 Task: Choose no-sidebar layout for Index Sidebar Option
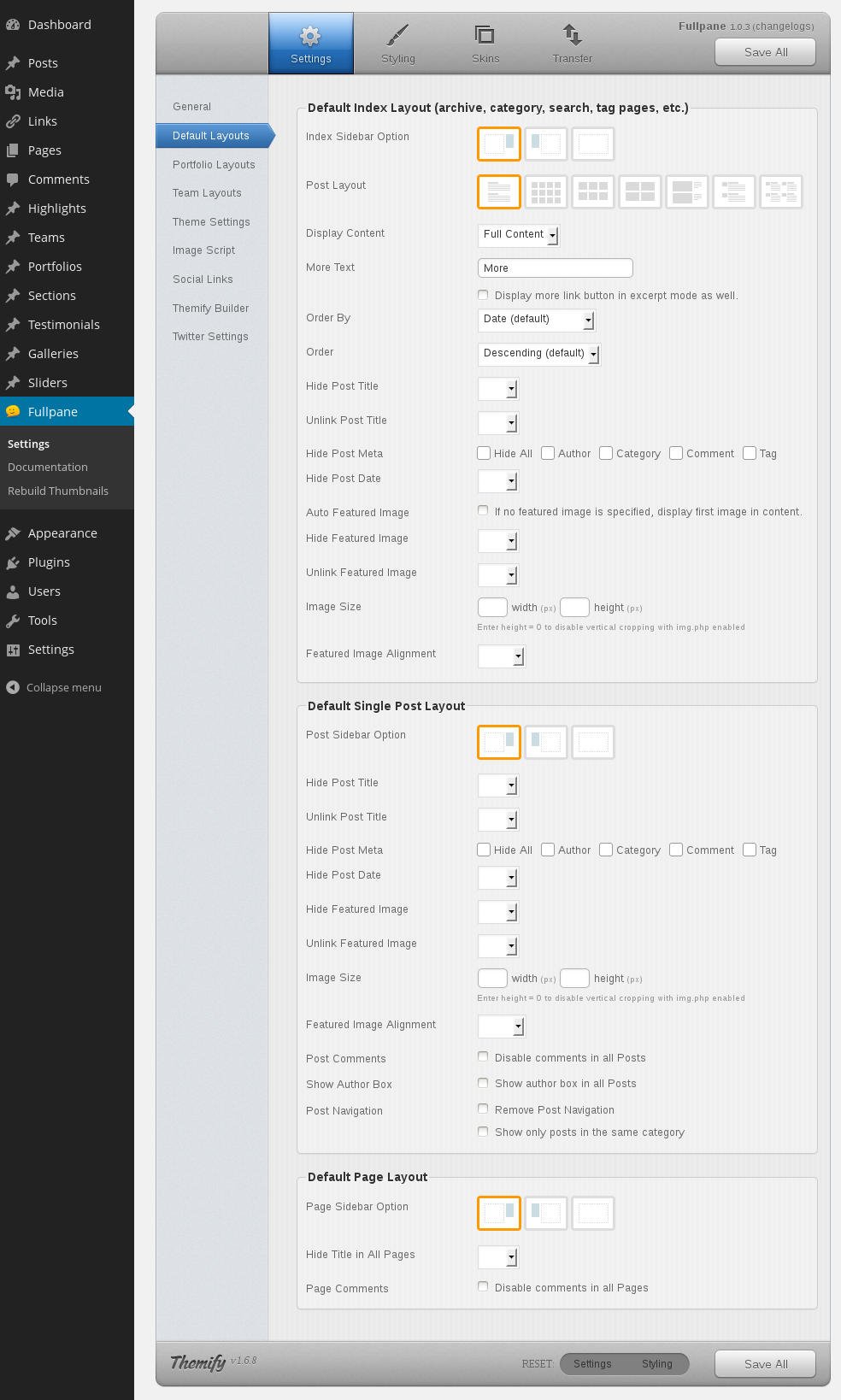tap(592, 144)
